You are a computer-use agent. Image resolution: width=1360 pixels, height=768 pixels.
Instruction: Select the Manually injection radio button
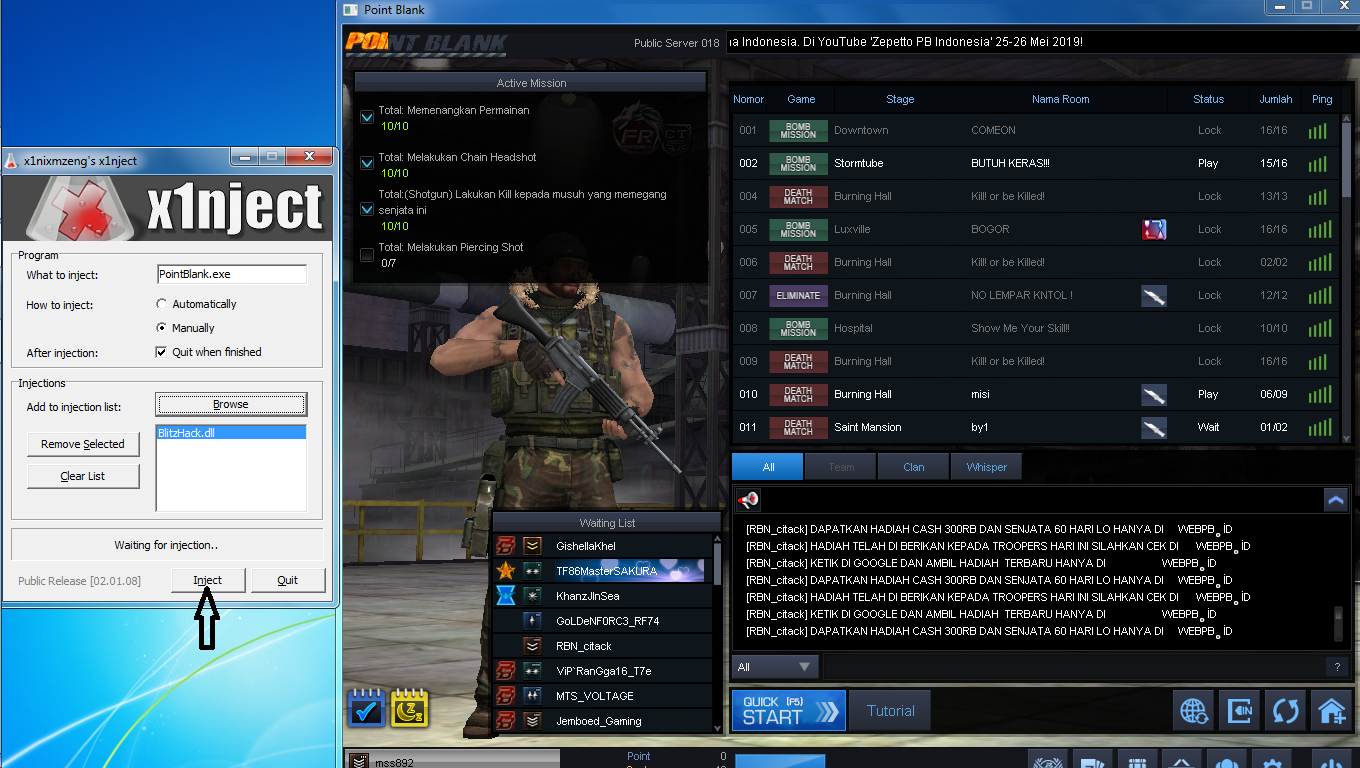162,328
